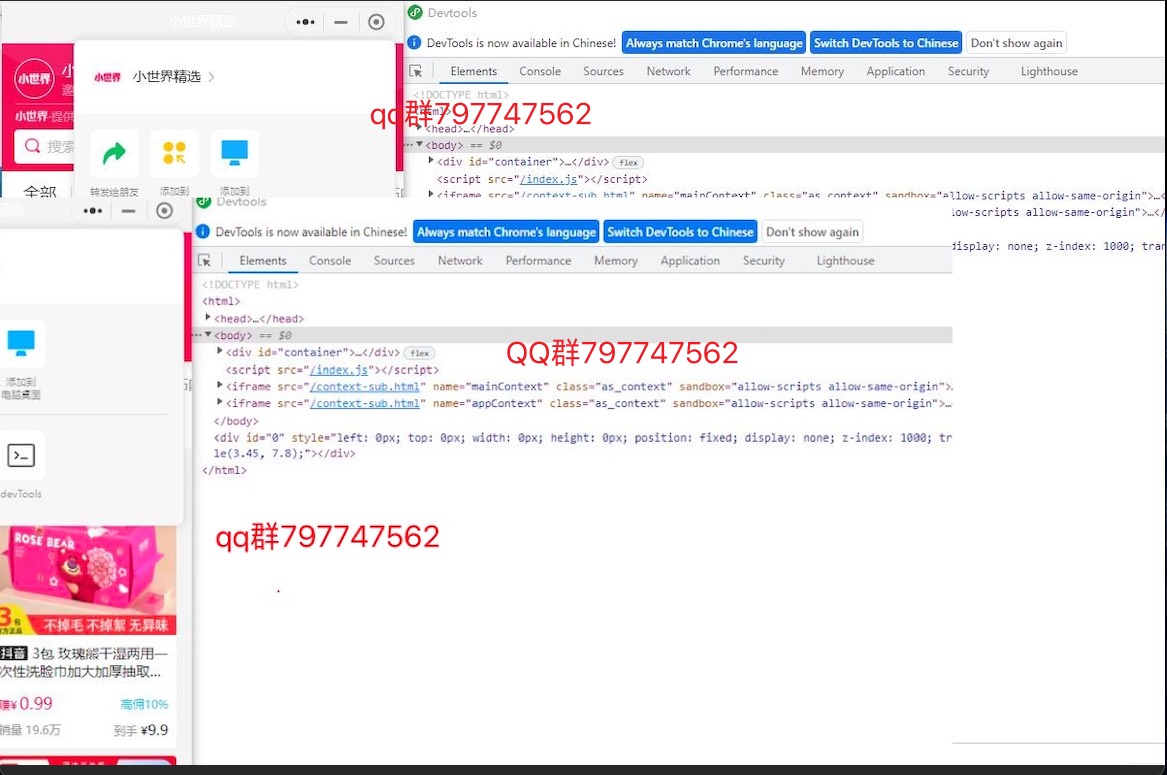Screen dimensions: 1167x775
Task: Click Always match Chrome's language in the back DevTools
Action: (714, 43)
